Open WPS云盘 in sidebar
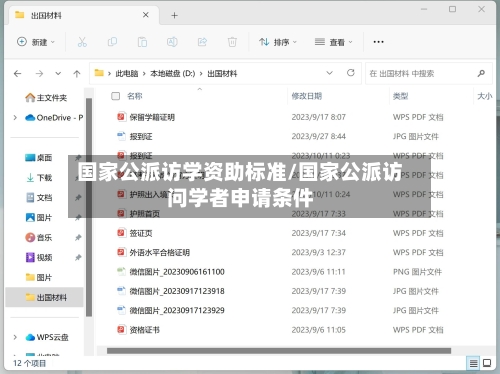Image resolution: width=500 pixels, height=374 pixels. point(47,337)
